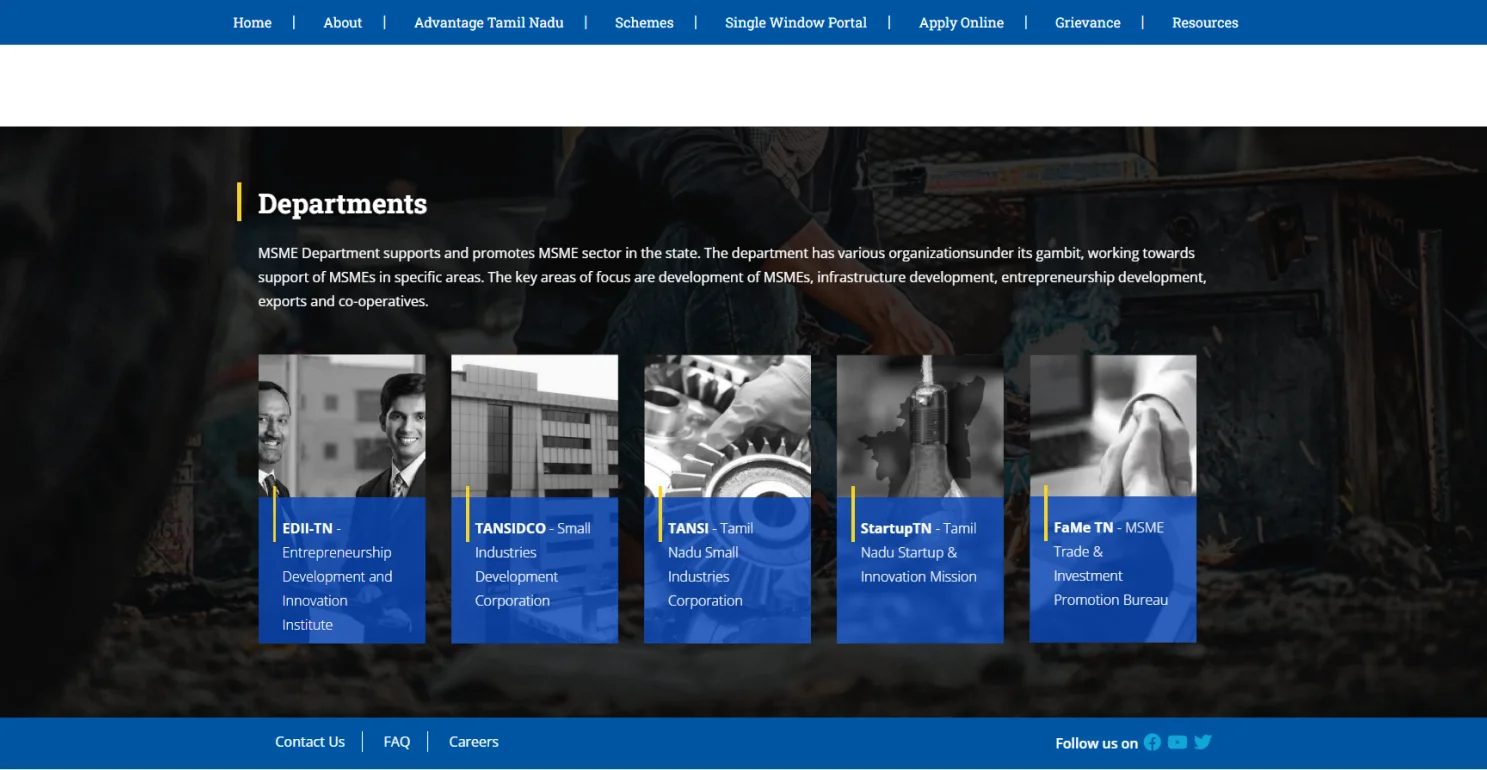The image size is (1487, 770).
Task: Open the Twitter bird icon in footer
Action: pos(1203,742)
